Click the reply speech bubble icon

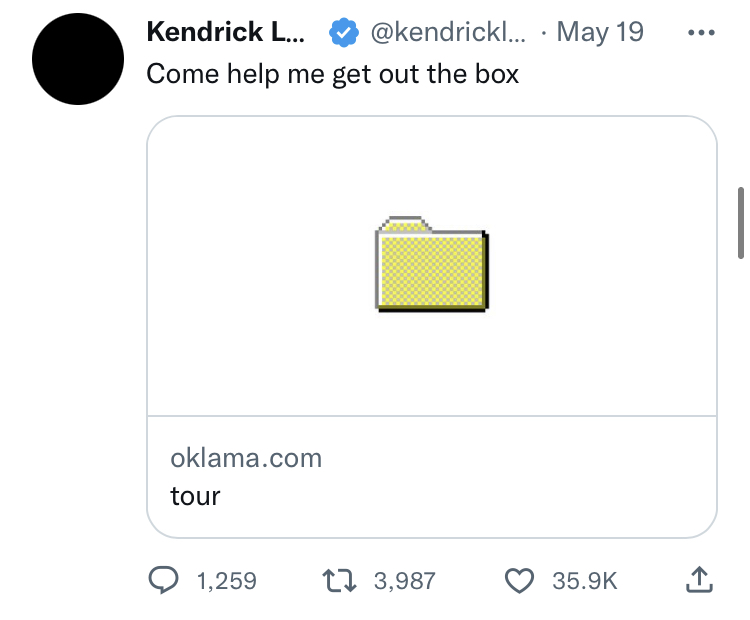pos(163,580)
